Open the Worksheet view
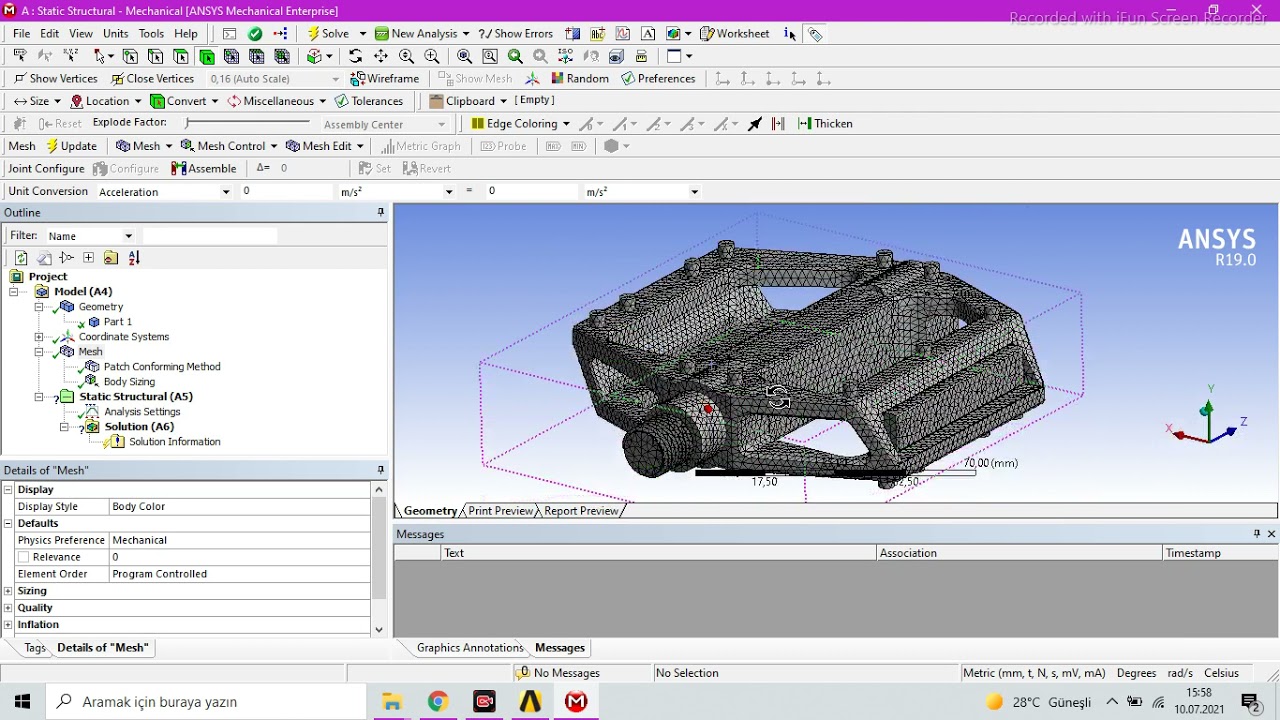This screenshot has height=720, width=1280. 735,33
